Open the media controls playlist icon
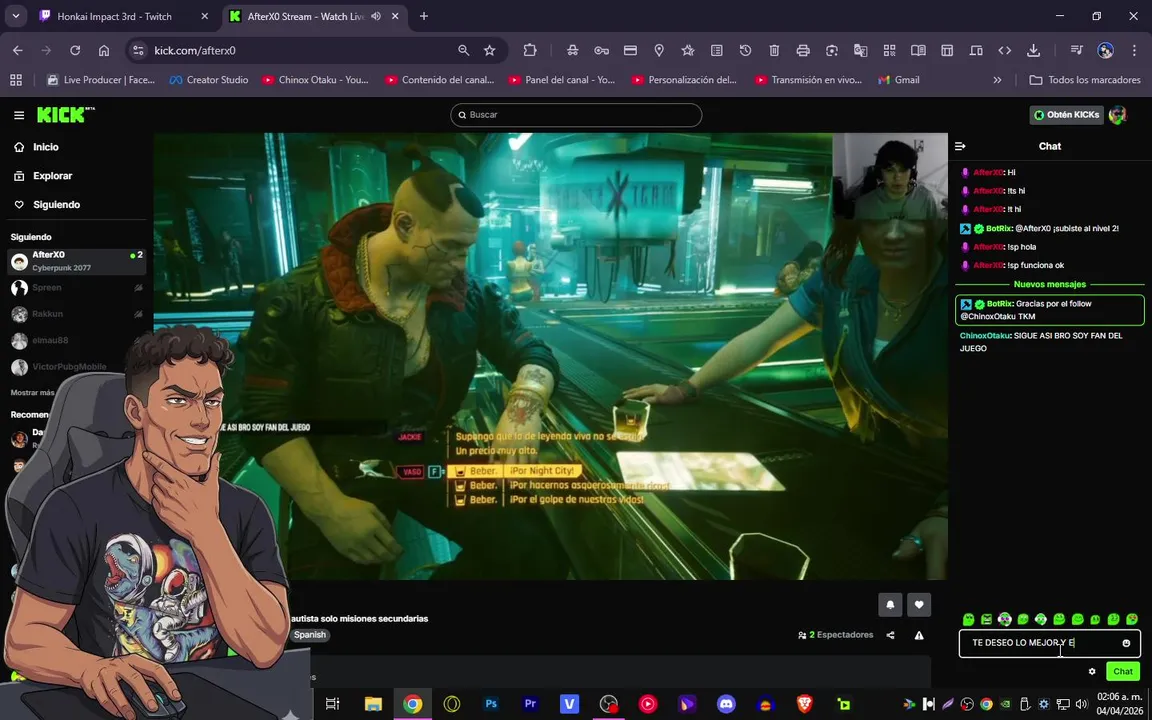 pyautogui.click(x=1076, y=51)
